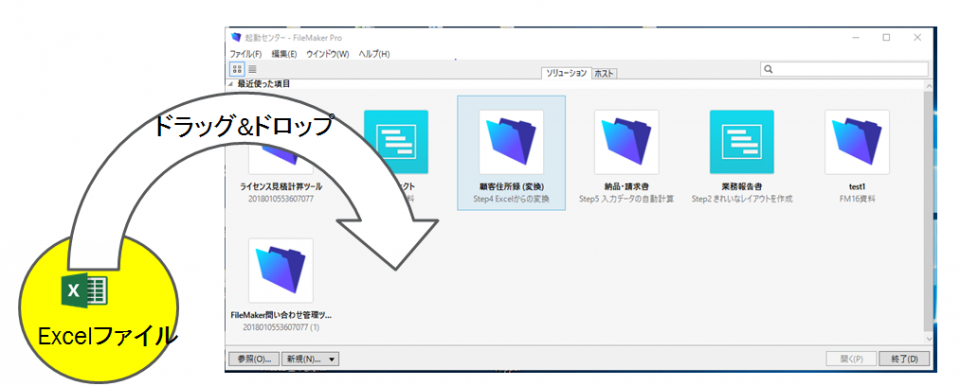Viewport: 960px width, 386px height.
Task: Click the 参照(O)... button
Action: click(x=253, y=358)
